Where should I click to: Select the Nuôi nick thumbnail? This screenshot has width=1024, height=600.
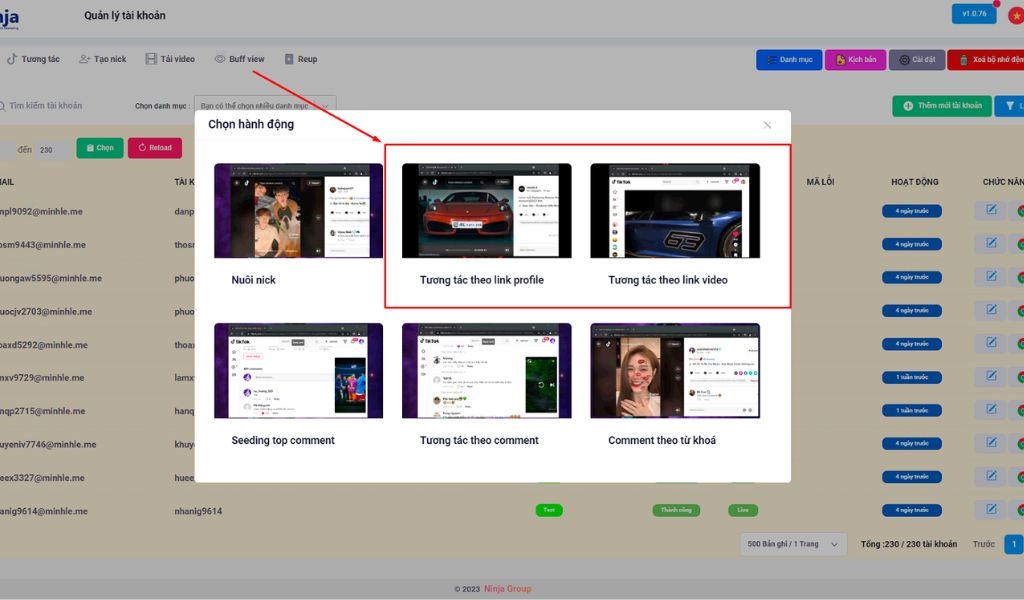297,208
